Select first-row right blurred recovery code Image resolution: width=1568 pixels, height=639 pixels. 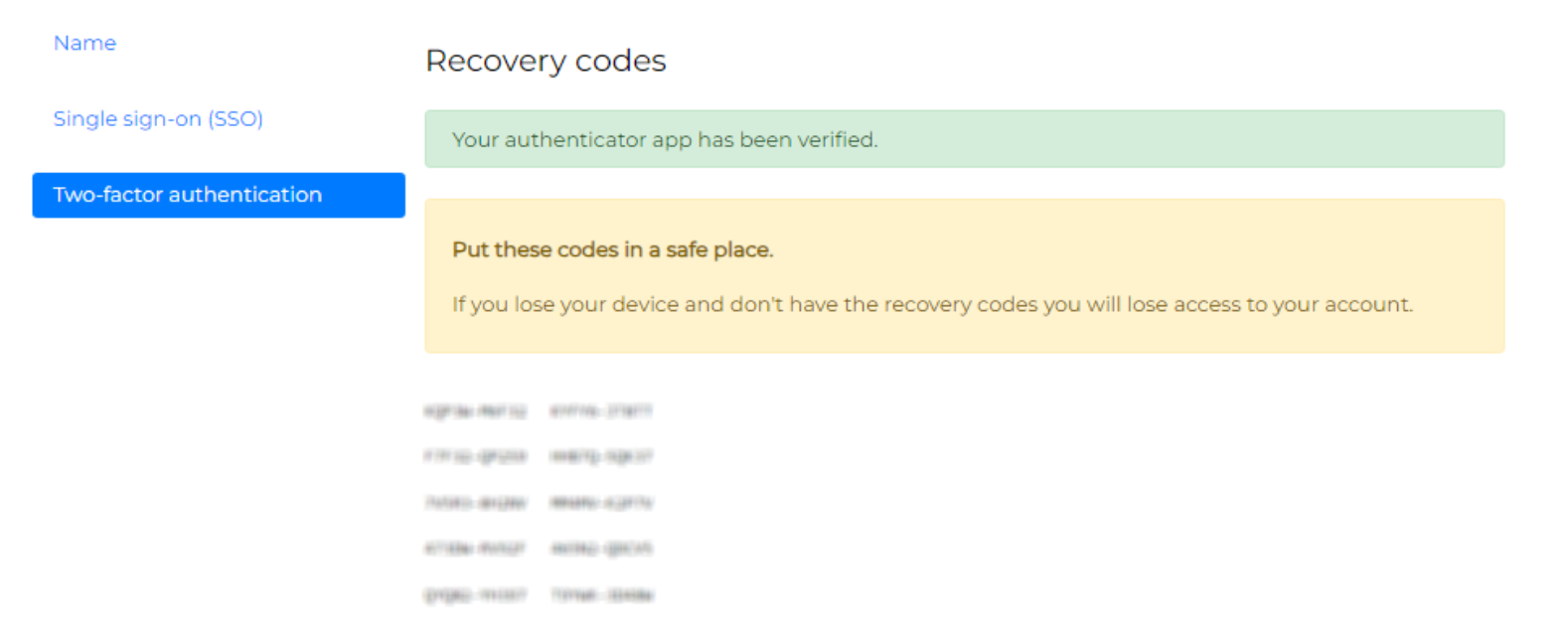tap(601, 410)
